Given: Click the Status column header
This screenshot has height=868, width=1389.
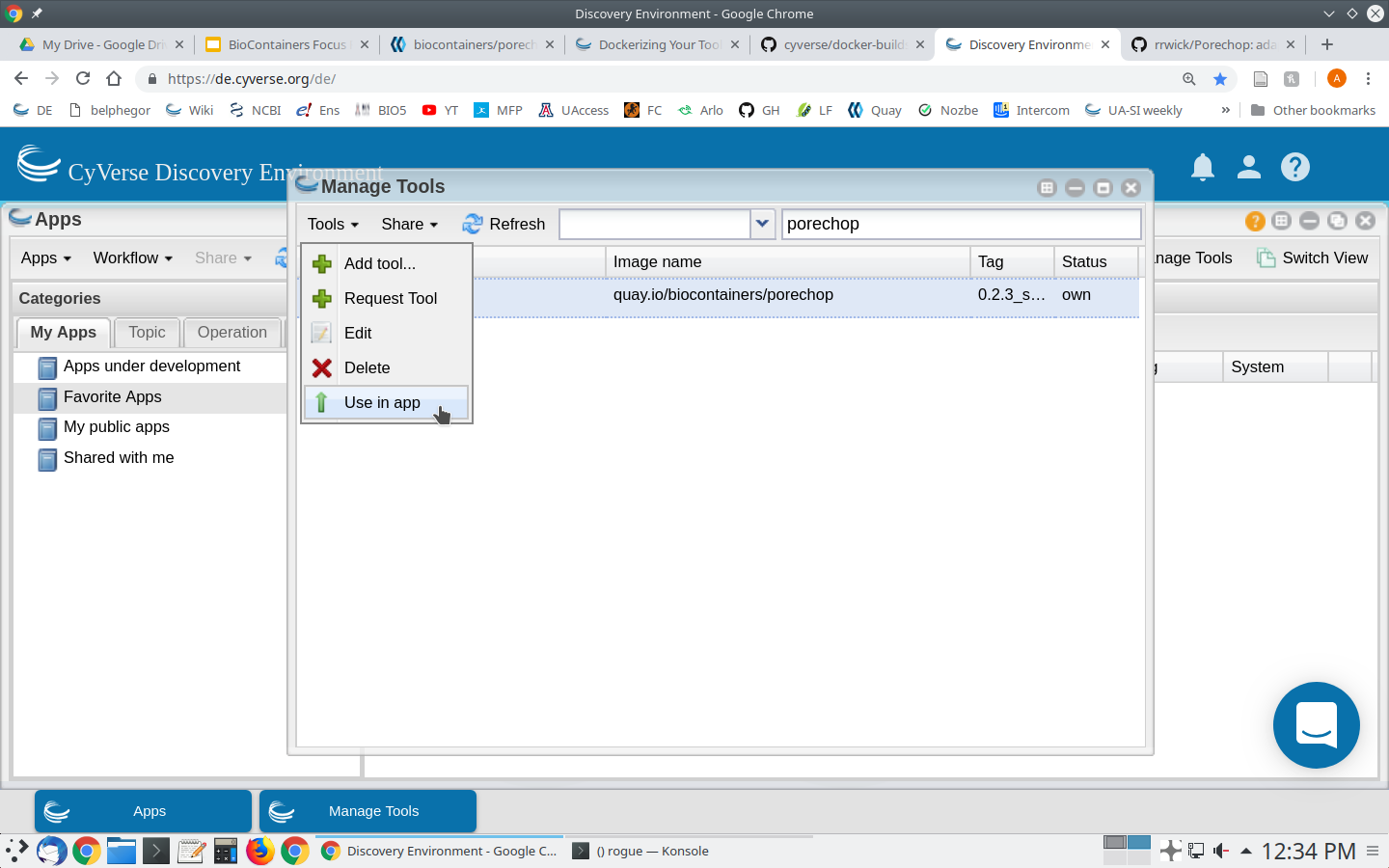Looking at the screenshot, I should pyautogui.click(x=1097, y=261).
